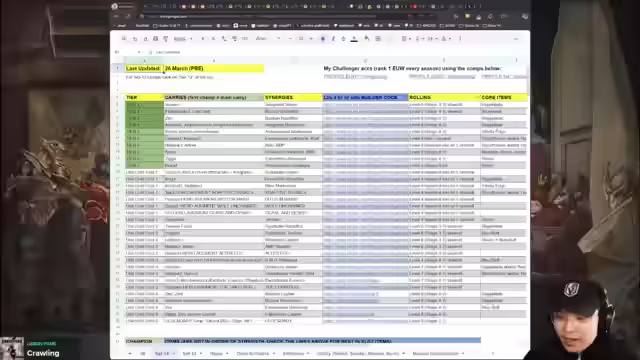Click the now-playing album art thumbnail
This screenshot has height=360, width=640.
12,348
